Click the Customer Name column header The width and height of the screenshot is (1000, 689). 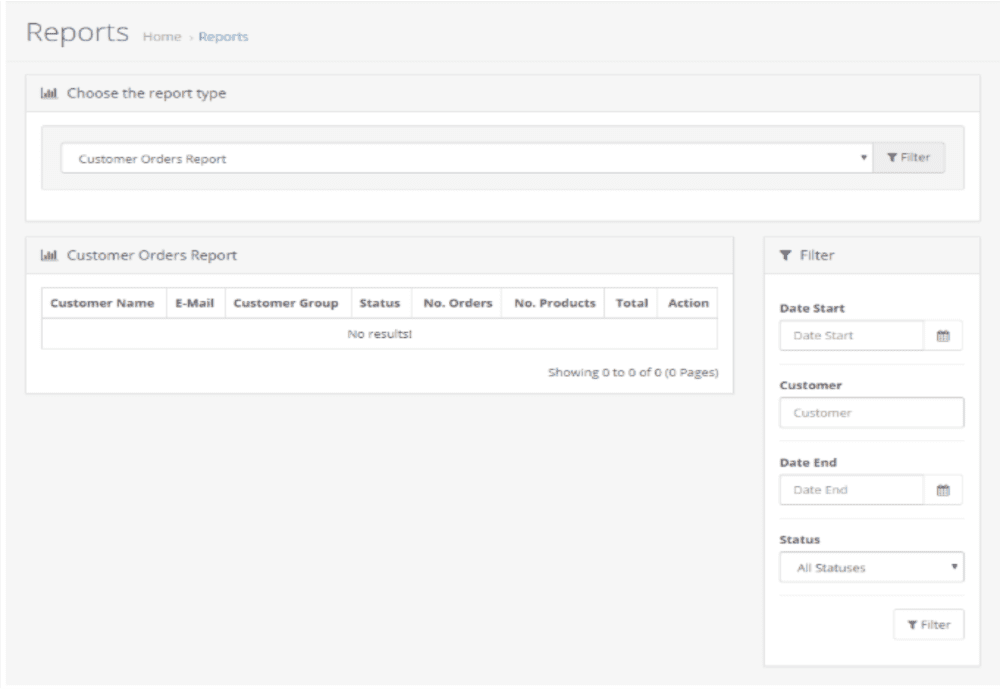click(102, 303)
